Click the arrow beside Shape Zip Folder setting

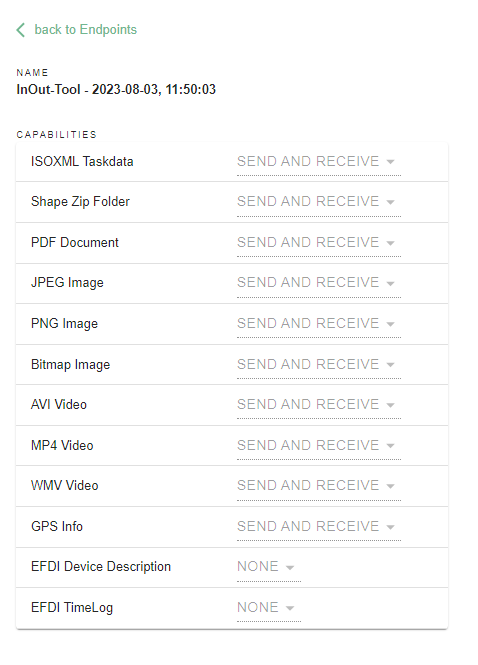pos(390,202)
